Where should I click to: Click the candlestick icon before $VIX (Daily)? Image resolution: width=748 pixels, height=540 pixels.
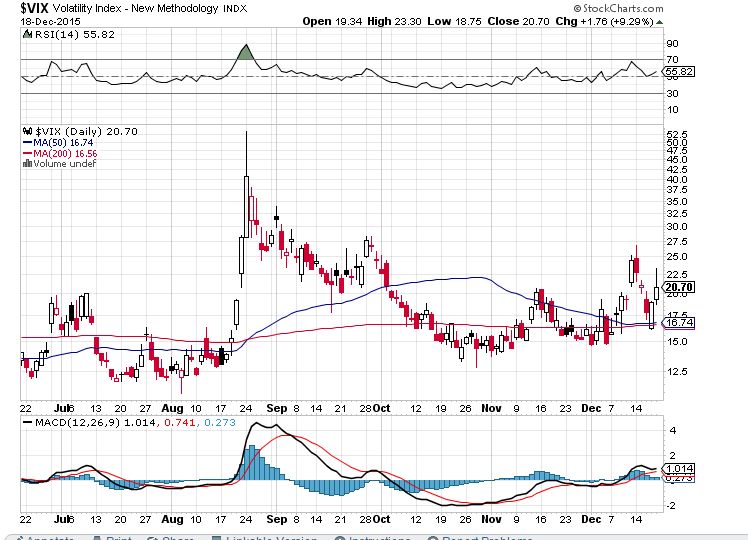(28, 131)
